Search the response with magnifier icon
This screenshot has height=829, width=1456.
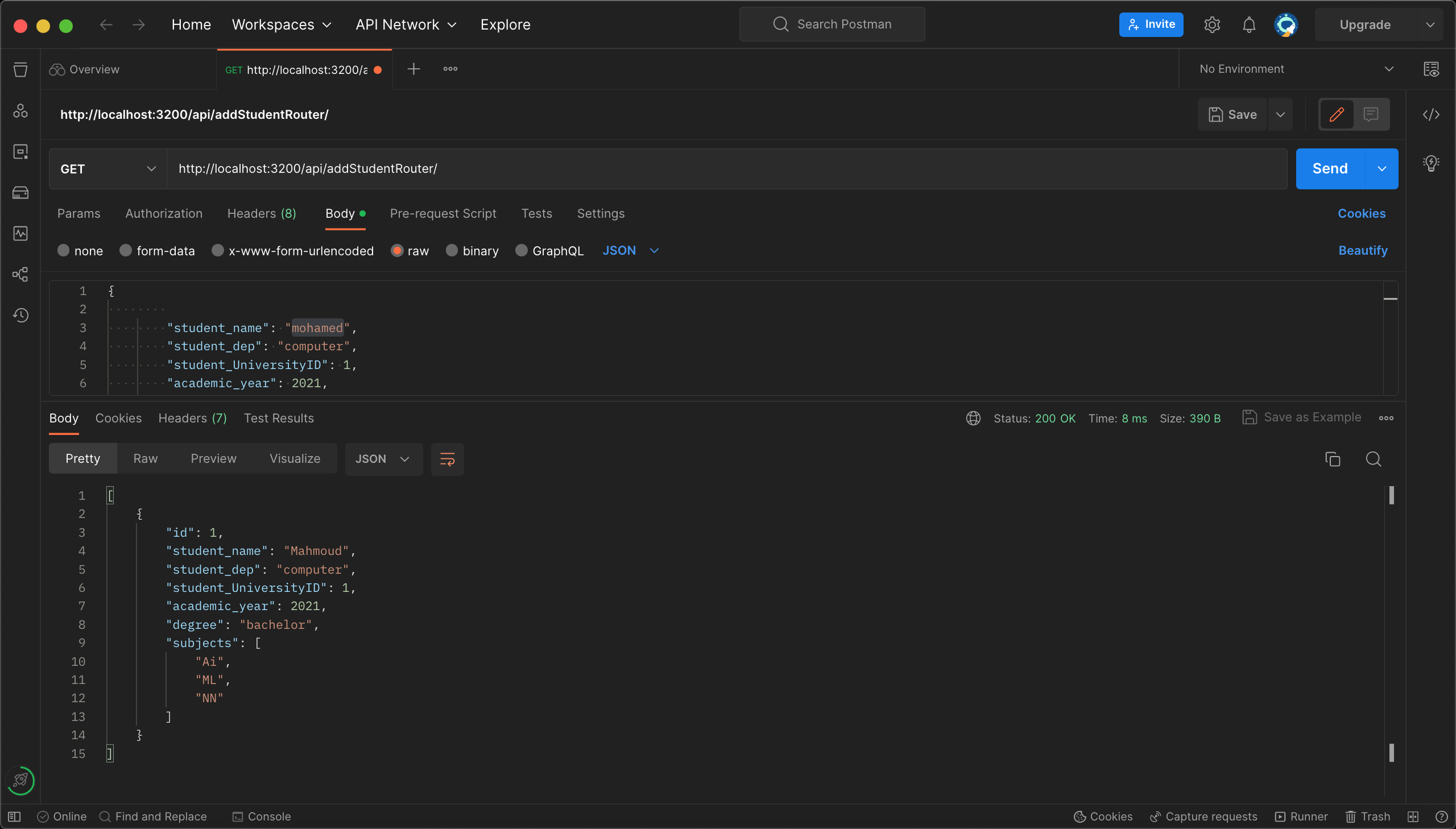[x=1374, y=459]
